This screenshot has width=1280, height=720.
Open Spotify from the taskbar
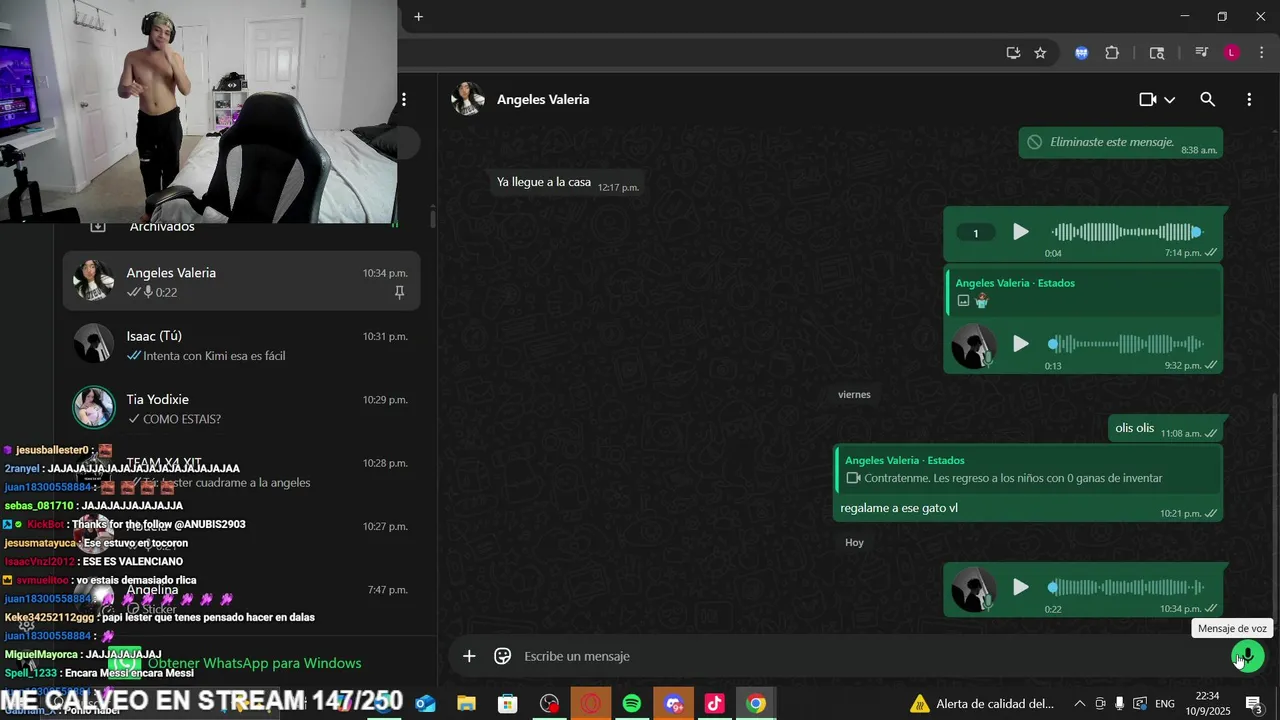(x=632, y=704)
